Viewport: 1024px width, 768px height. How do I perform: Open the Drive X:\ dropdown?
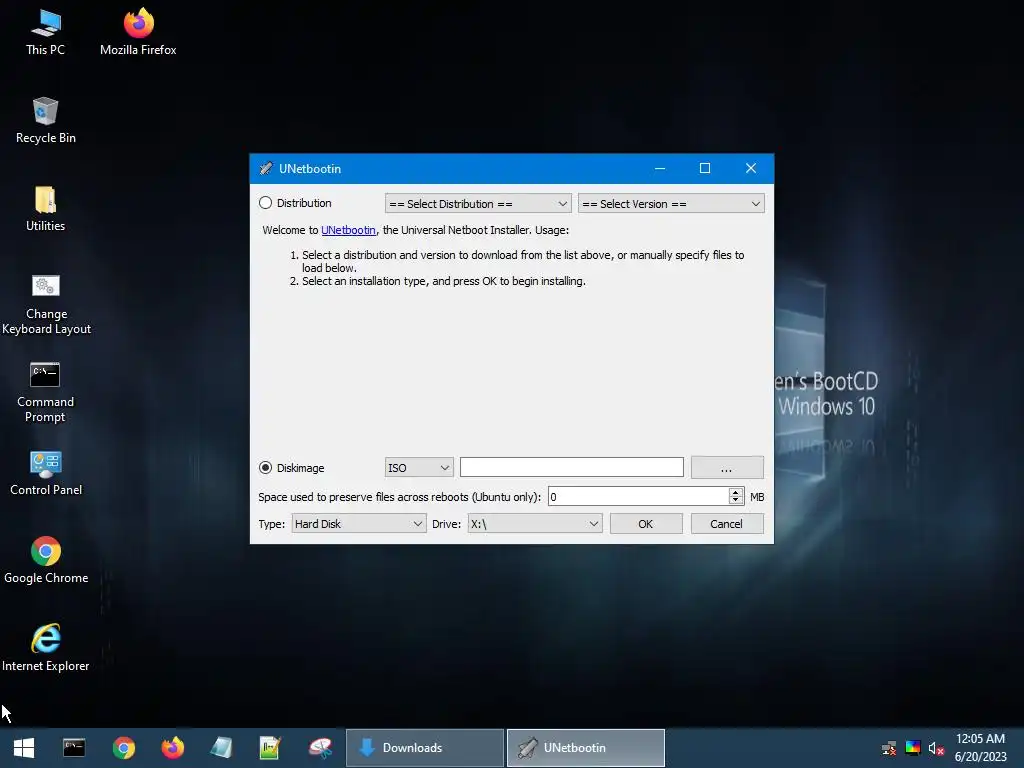(x=535, y=524)
